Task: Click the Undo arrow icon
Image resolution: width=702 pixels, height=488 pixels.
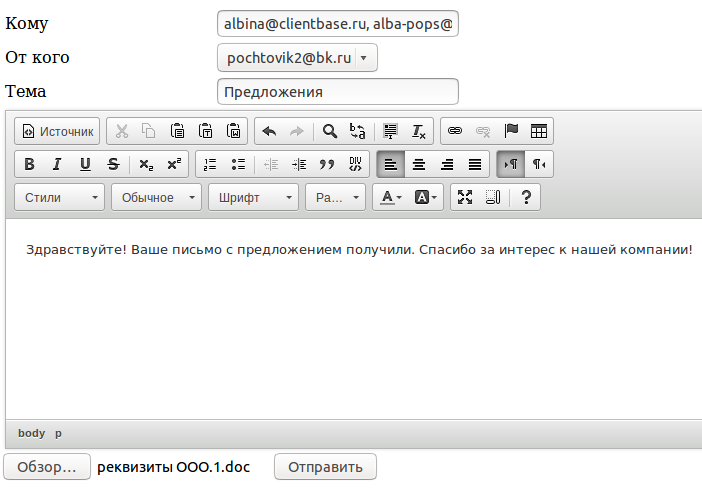Action: click(x=268, y=131)
